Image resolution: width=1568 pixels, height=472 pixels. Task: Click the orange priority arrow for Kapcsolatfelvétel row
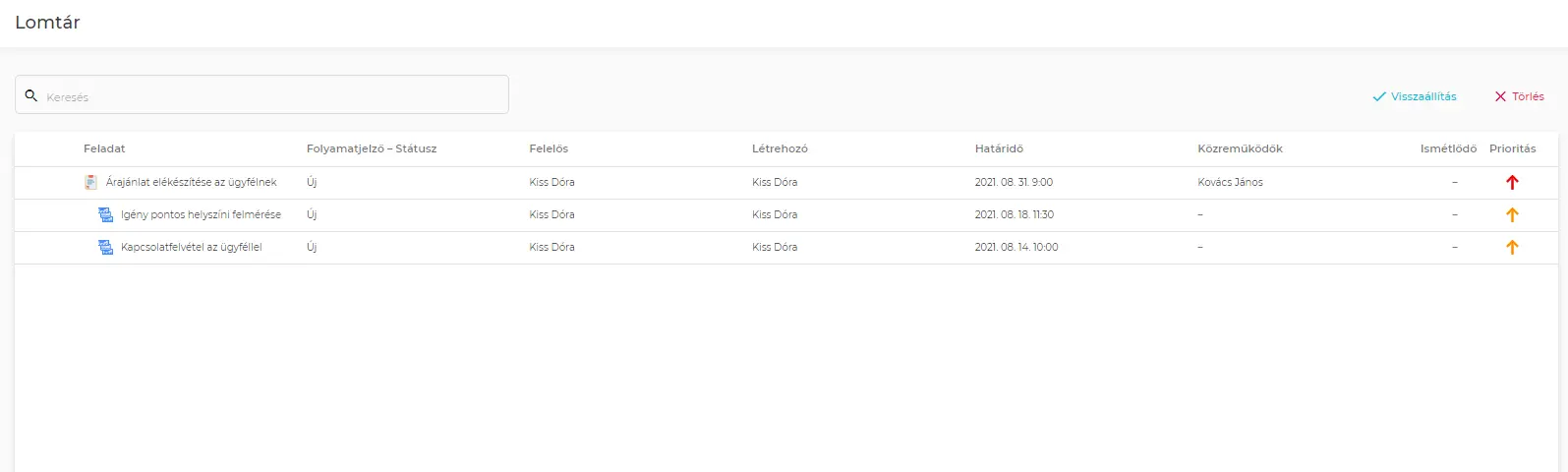pyautogui.click(x=1512, y=247)
